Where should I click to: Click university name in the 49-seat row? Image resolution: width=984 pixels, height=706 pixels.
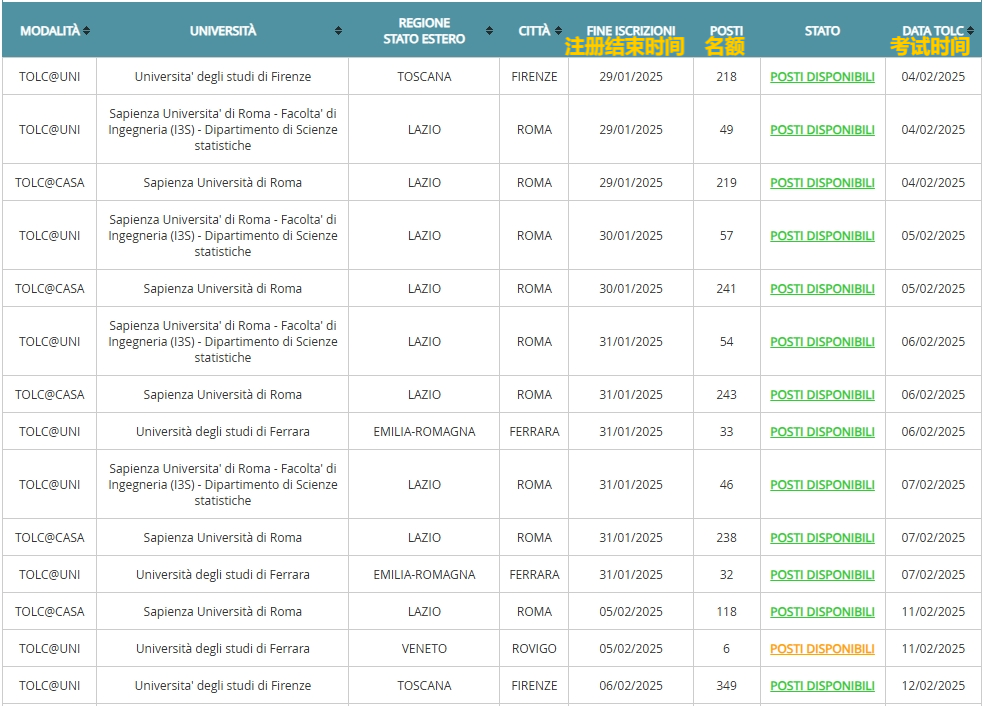(x=223, y=130)
